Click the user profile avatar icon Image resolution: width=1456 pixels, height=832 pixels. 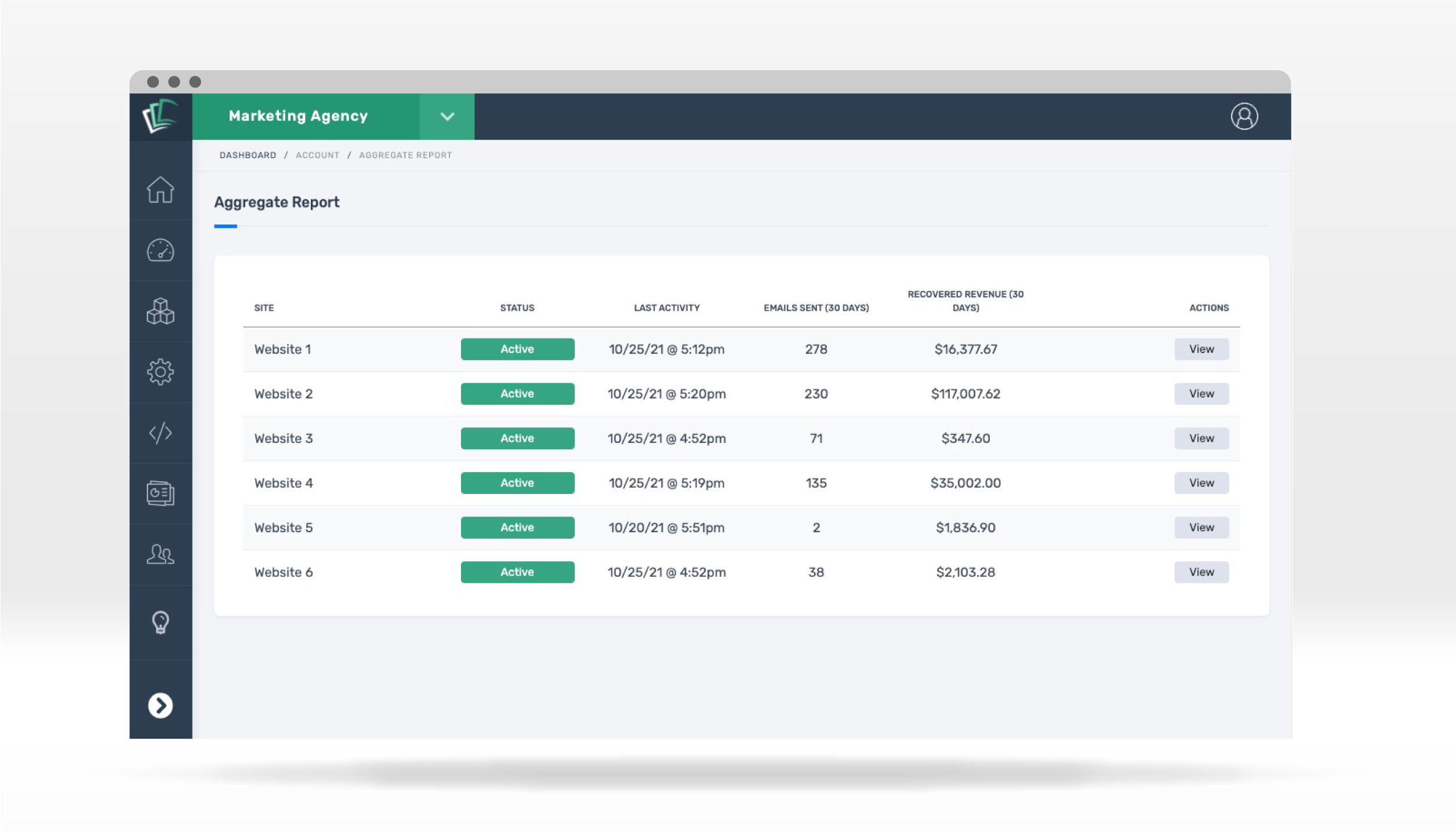[1244, 116]
